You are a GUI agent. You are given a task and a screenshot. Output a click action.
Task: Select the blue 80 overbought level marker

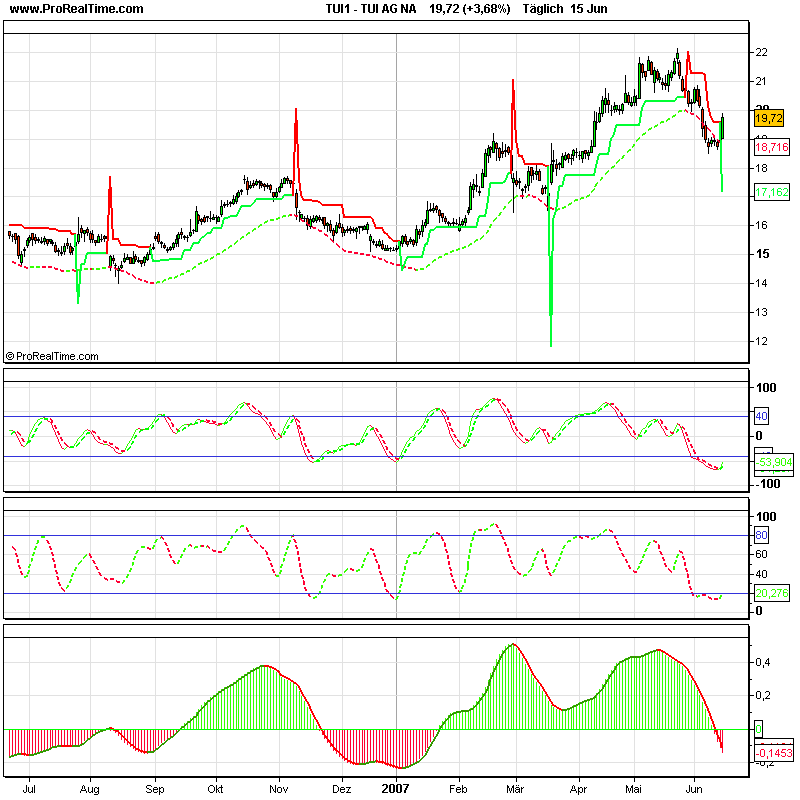761,535
